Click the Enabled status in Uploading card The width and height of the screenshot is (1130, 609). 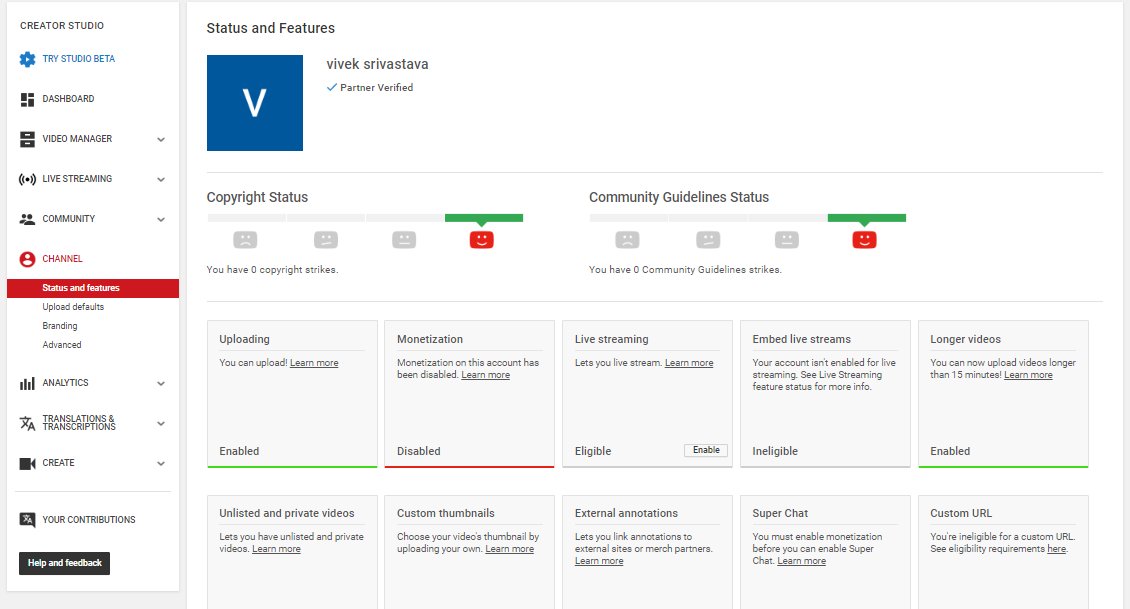(x=239, y=451)
